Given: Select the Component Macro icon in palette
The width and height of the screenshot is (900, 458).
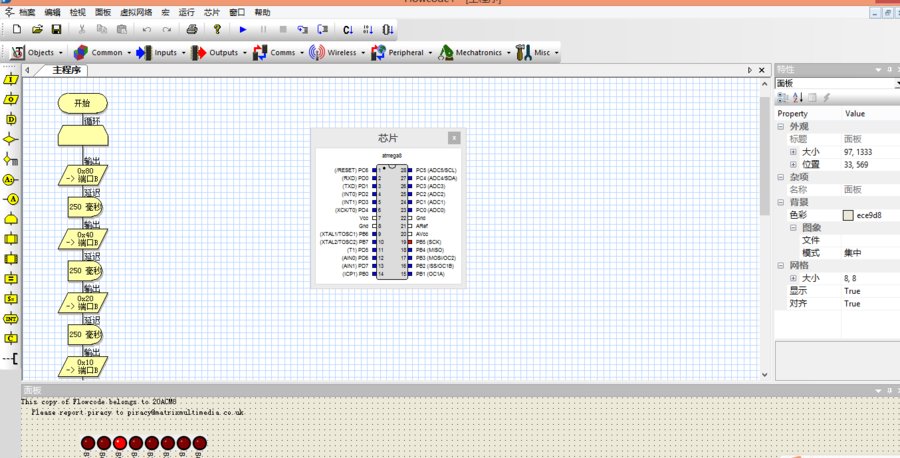Looking at the screenshot, I should click(x=11, y=259).
